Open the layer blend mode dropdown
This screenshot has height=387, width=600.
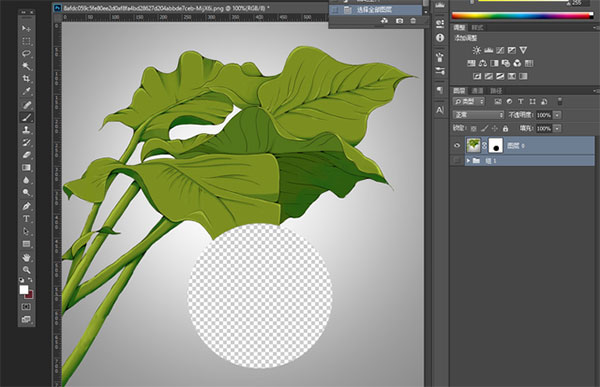click(478, 115)
